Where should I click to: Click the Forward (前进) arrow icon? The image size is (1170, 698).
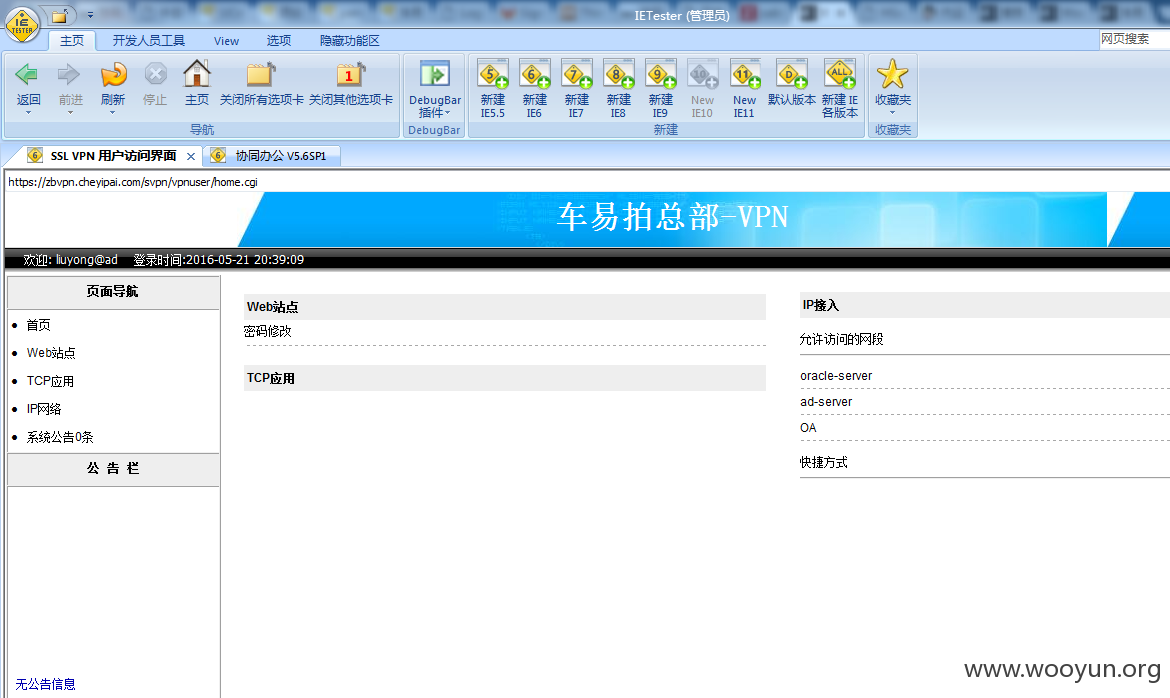click(69, 74)
